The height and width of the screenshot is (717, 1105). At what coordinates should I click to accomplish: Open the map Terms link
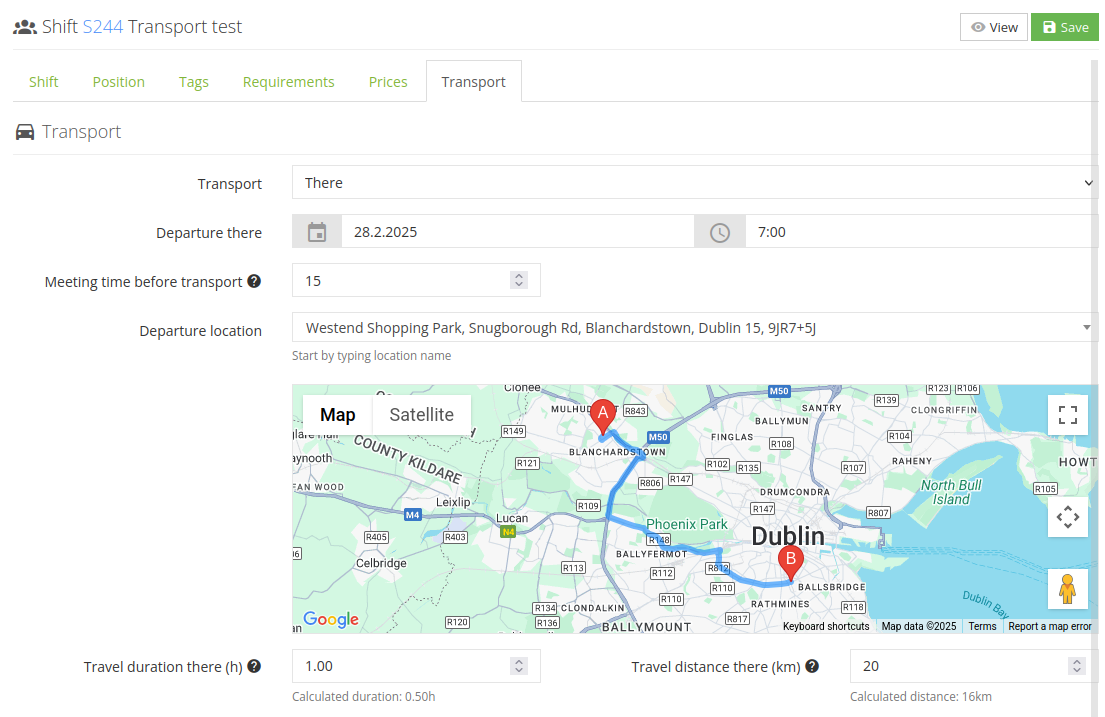(x=982, y=626)
